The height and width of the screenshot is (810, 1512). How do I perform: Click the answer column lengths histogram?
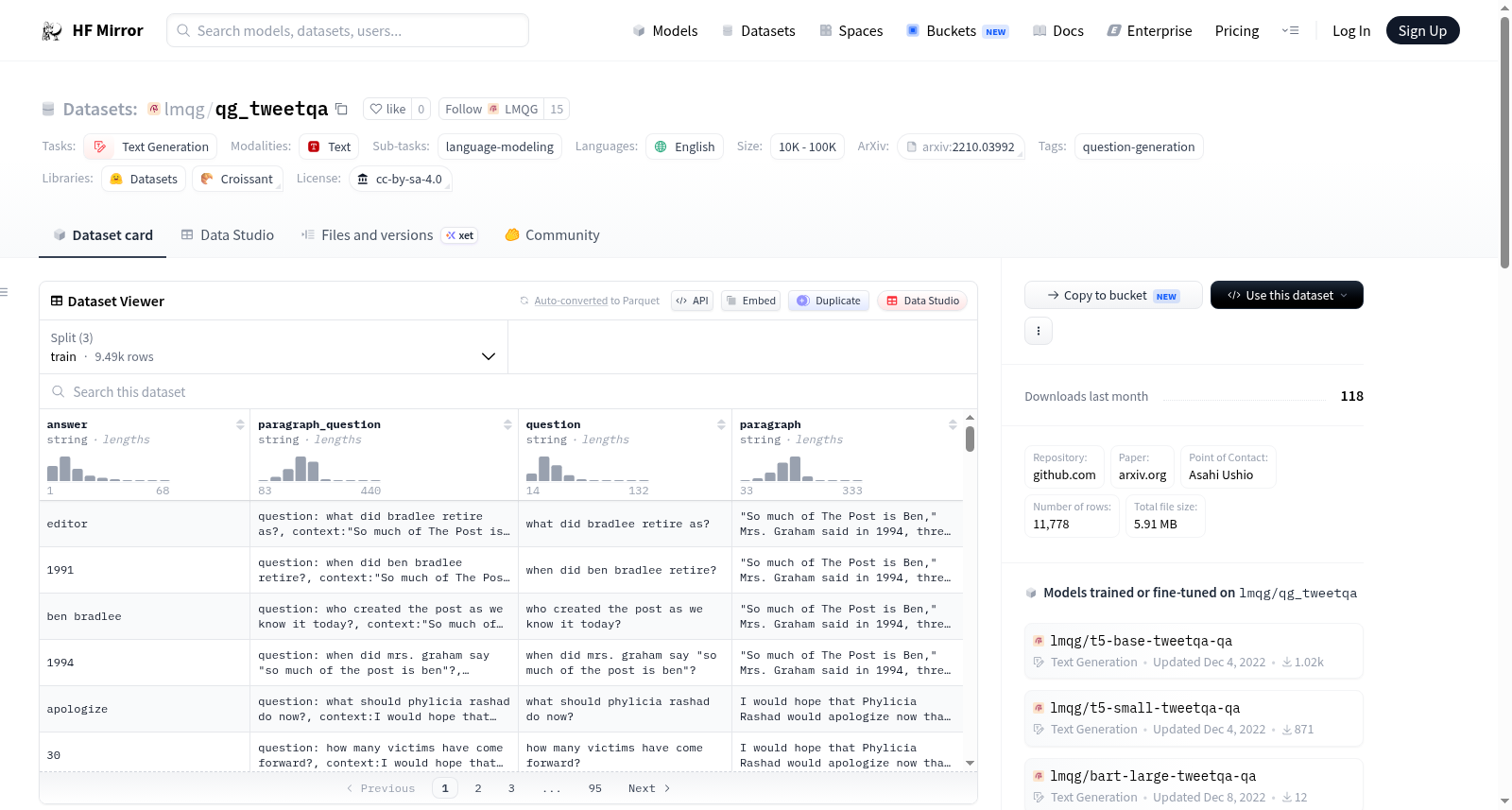[x=109, y=469]
